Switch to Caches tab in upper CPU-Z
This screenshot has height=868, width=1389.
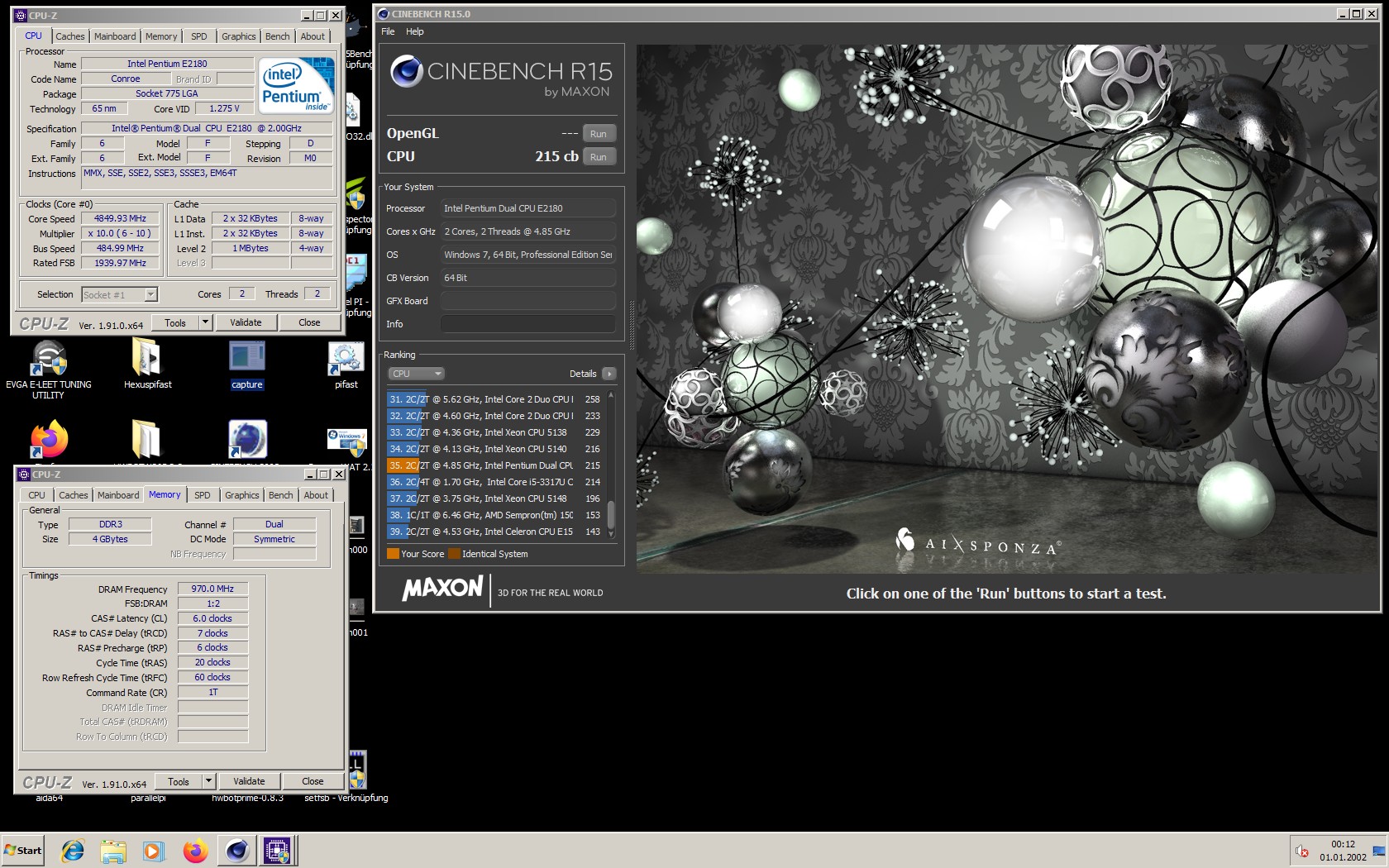pyautogui.click(x=70, y=36)
